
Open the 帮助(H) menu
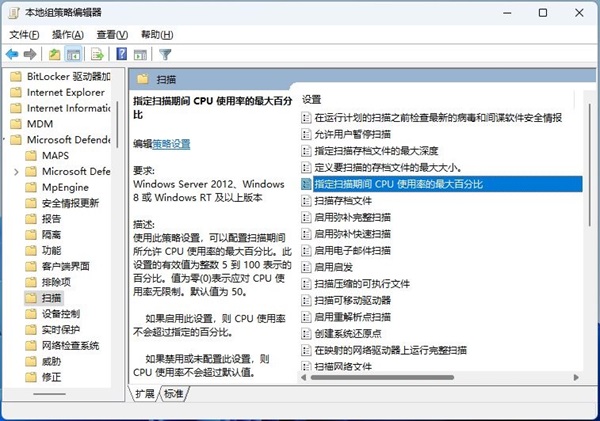[157, 35]
